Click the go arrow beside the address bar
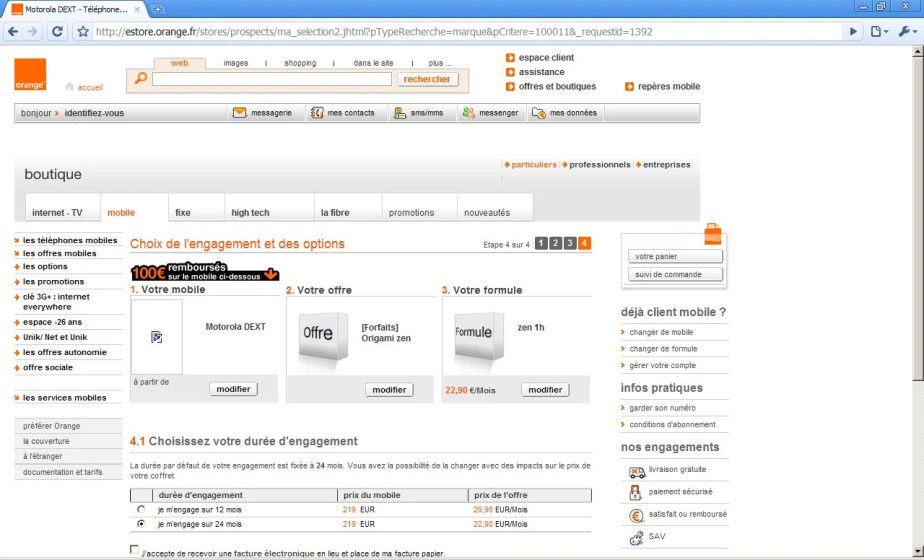The image size is (924, 560). [853, 32]
